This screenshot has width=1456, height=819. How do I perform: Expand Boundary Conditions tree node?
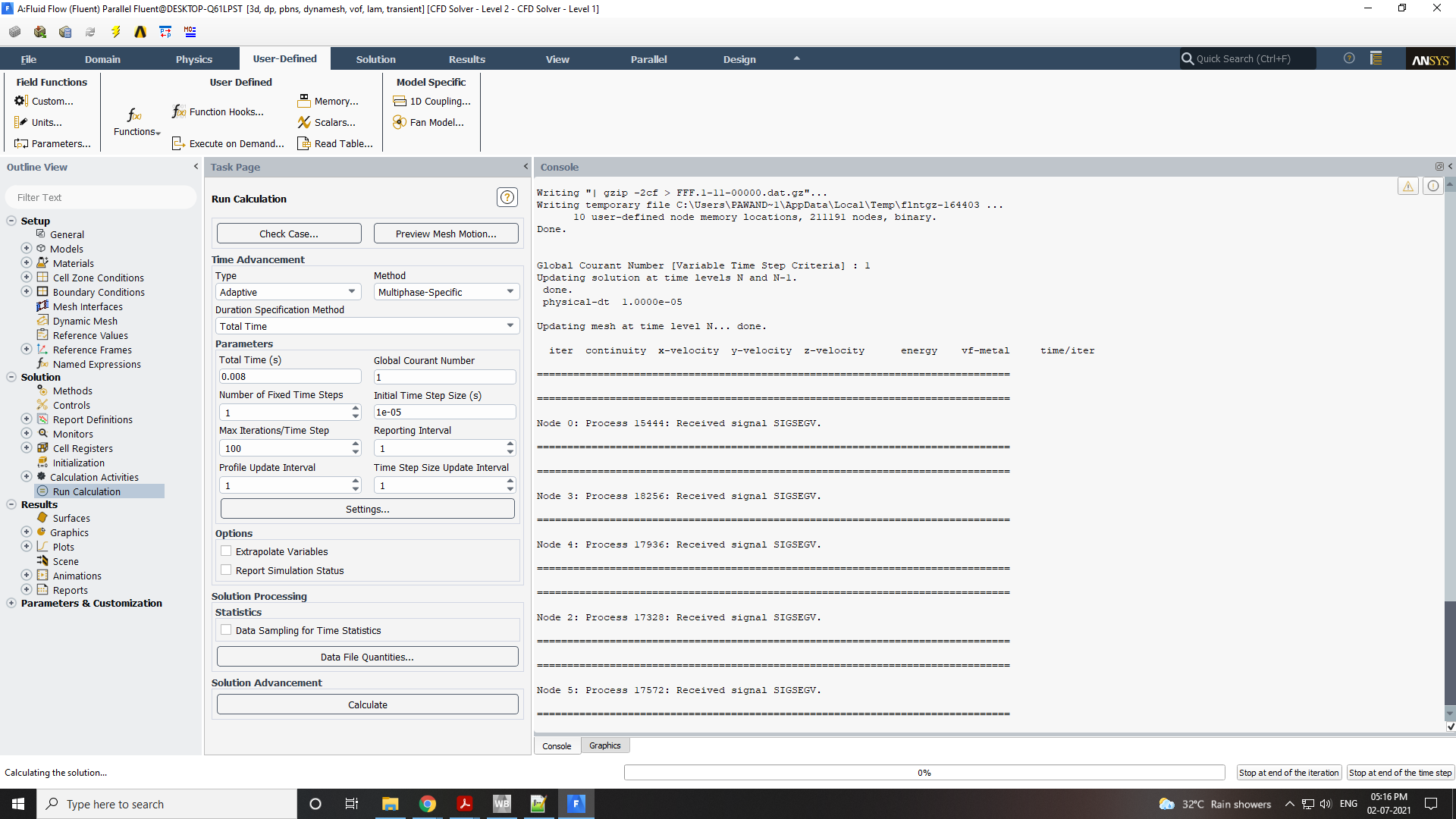coord(27,292)
